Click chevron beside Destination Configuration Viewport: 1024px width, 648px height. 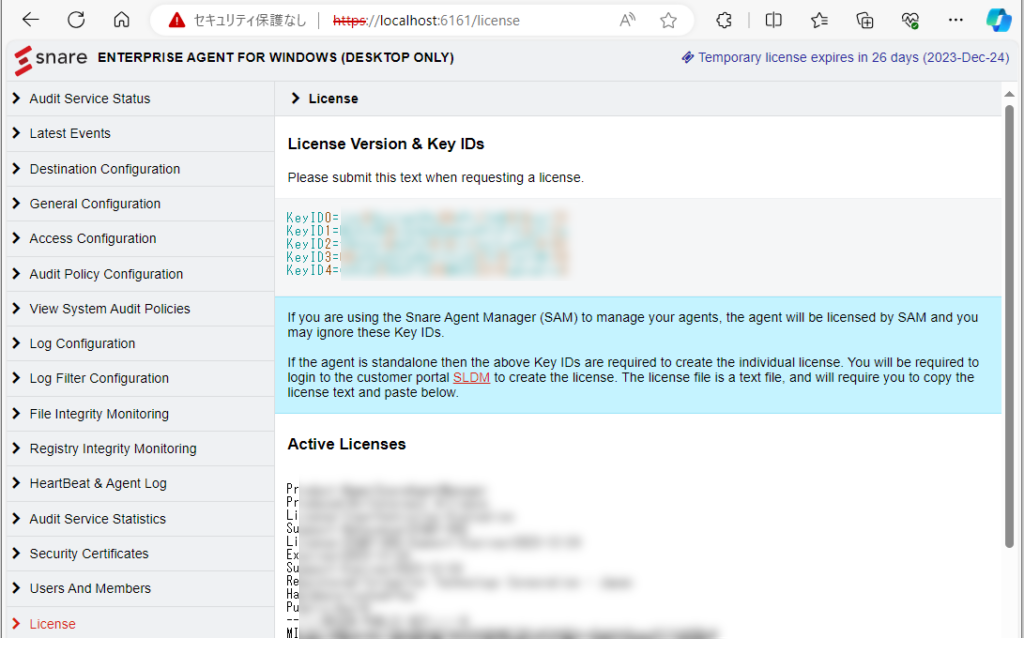coord(16,169)
